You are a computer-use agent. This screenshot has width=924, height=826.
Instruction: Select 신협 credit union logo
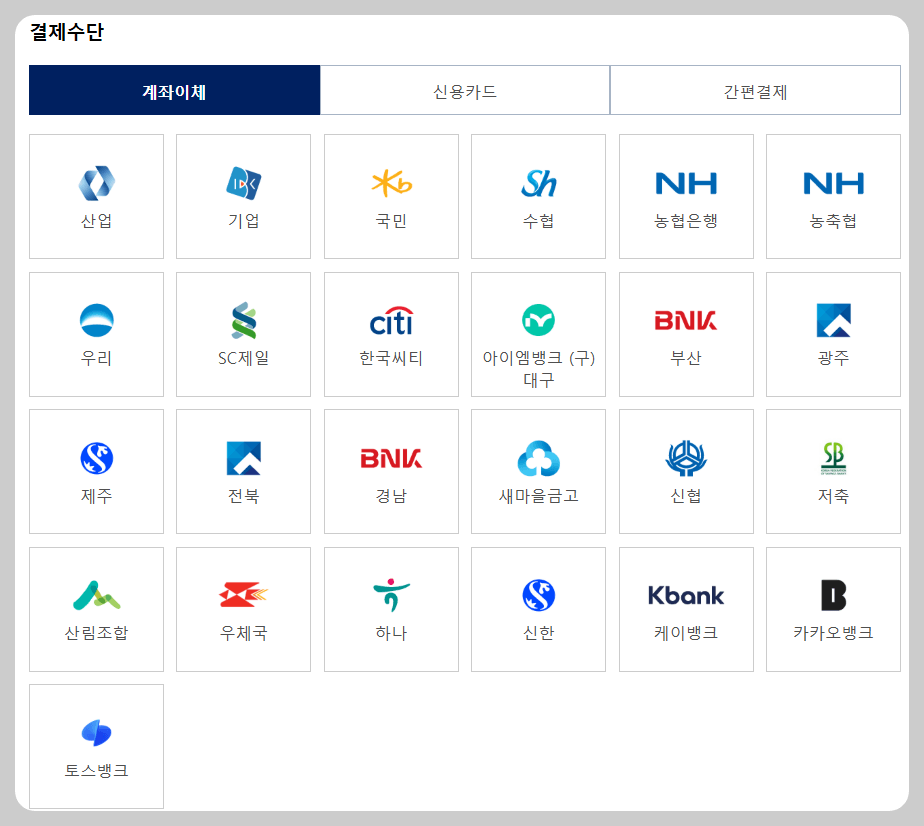(686, 471)
